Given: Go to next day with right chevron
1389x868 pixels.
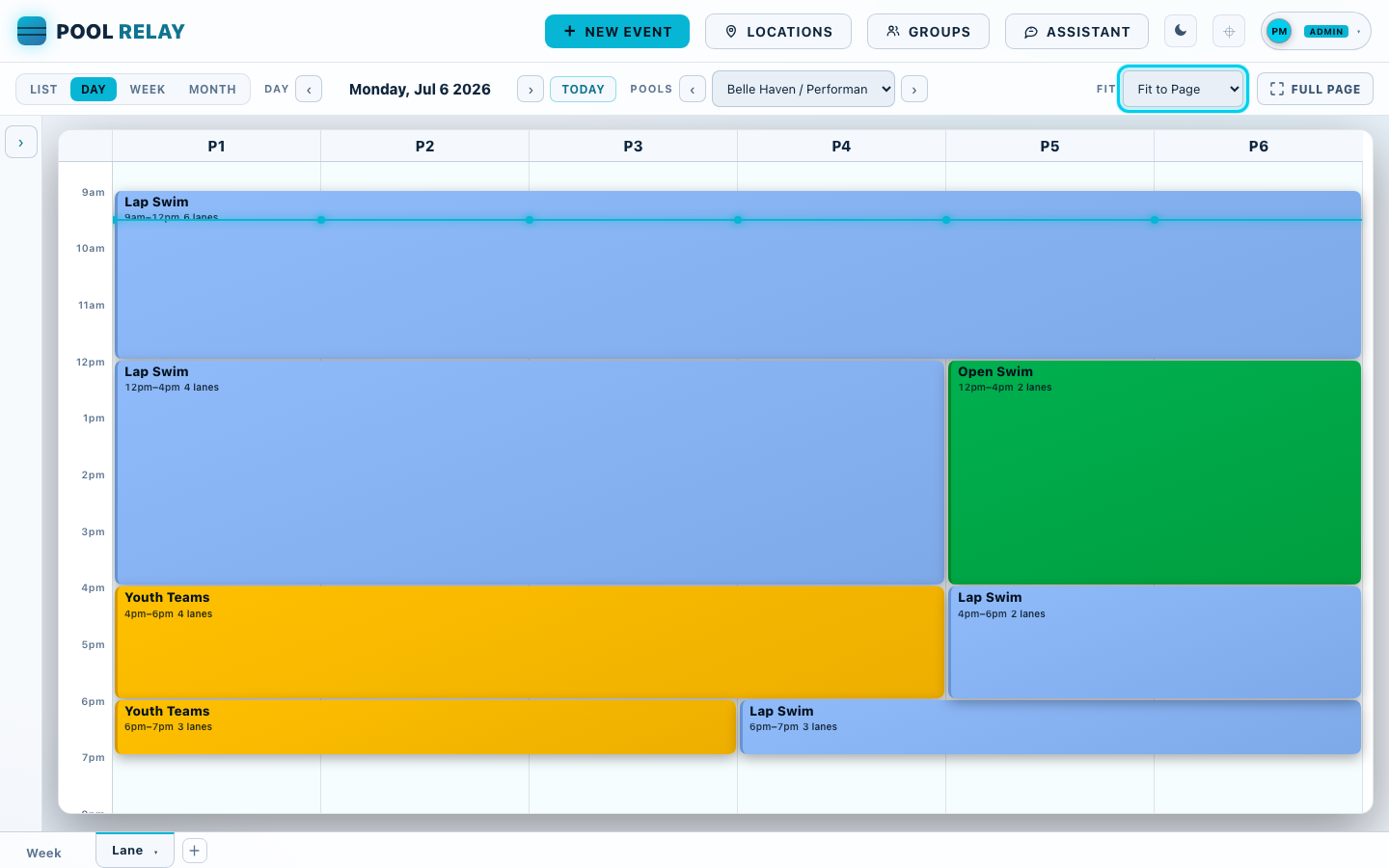Looking at the screenshot, I should pyautogui.click(x=531, y=89).
